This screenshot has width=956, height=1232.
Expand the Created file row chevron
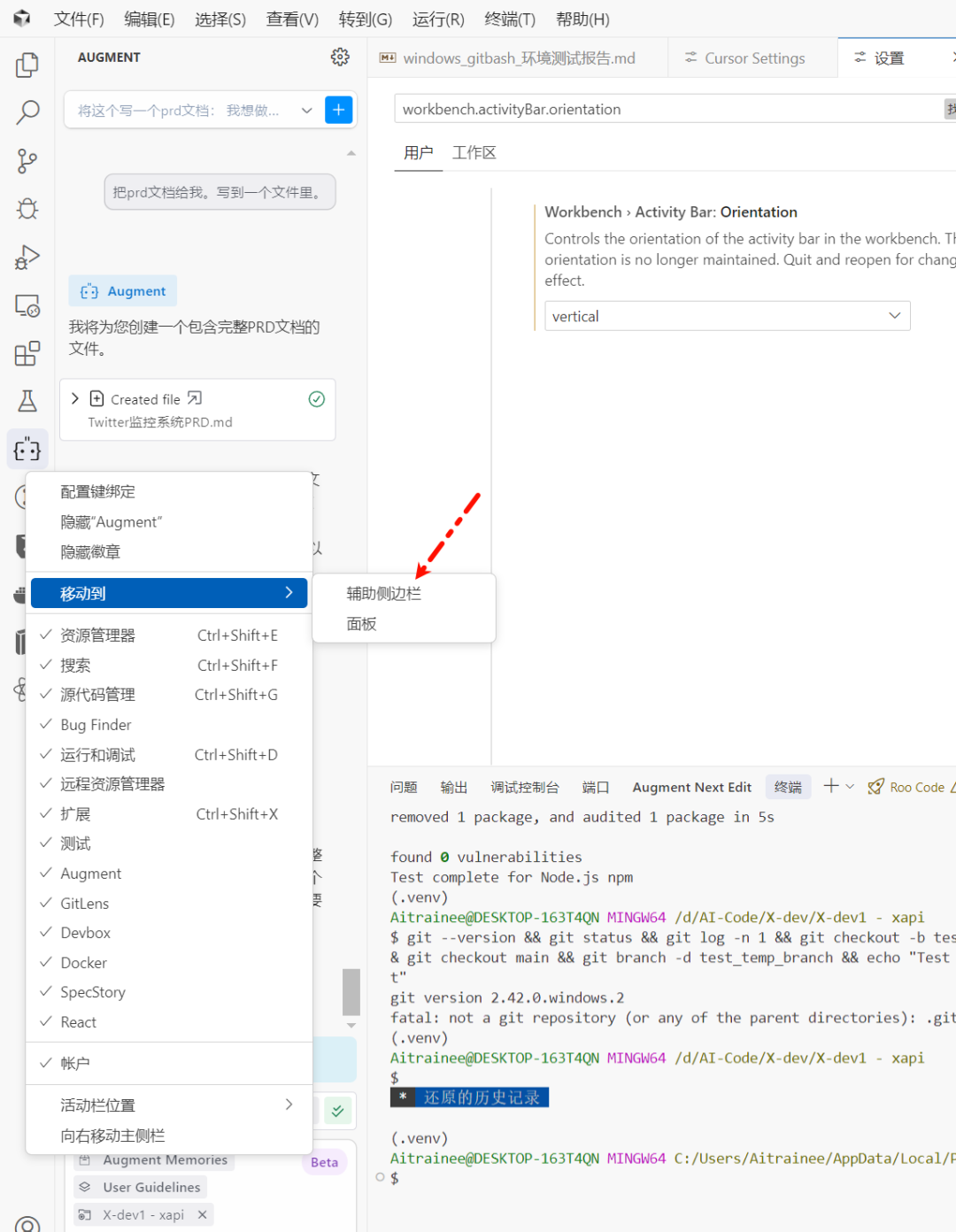pos(75,398)
